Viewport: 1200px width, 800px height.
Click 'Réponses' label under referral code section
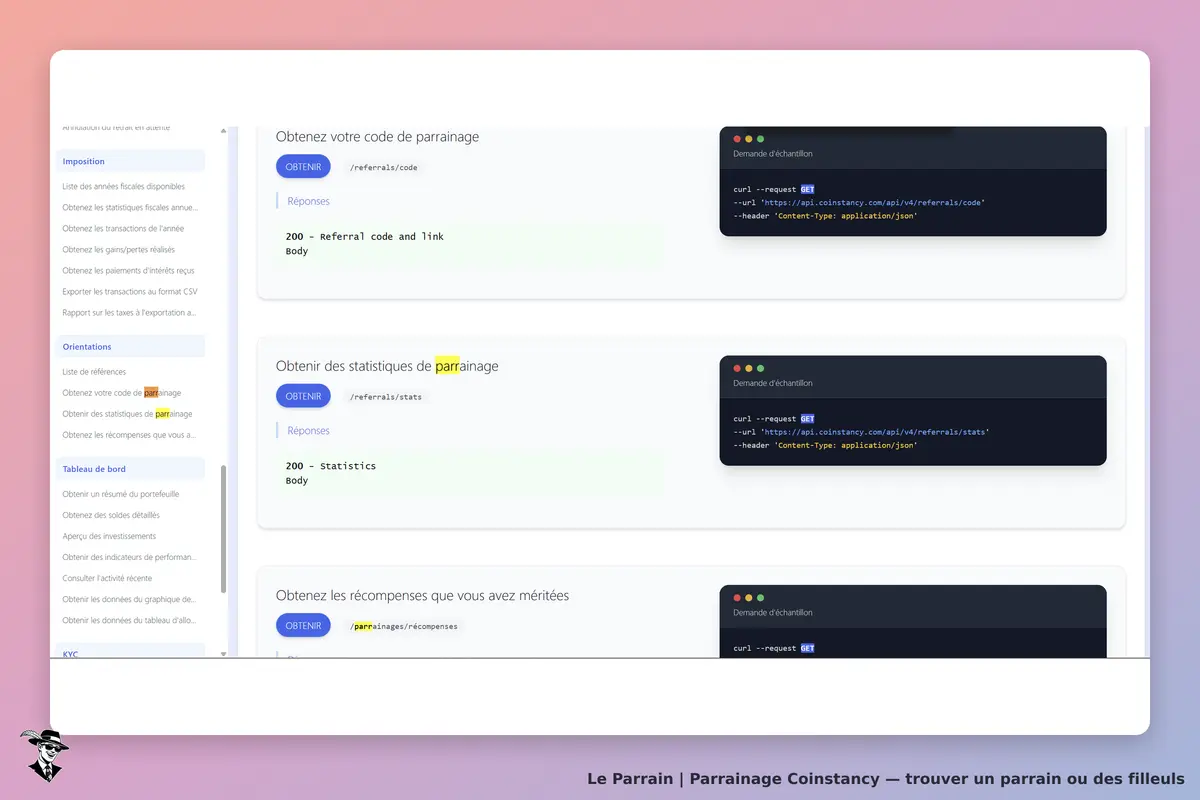coord(308,201)
